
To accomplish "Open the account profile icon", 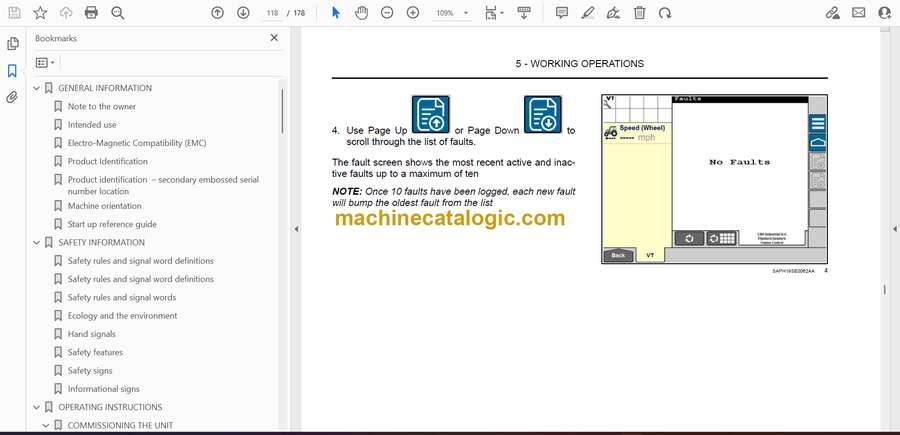I will (885, 13).
